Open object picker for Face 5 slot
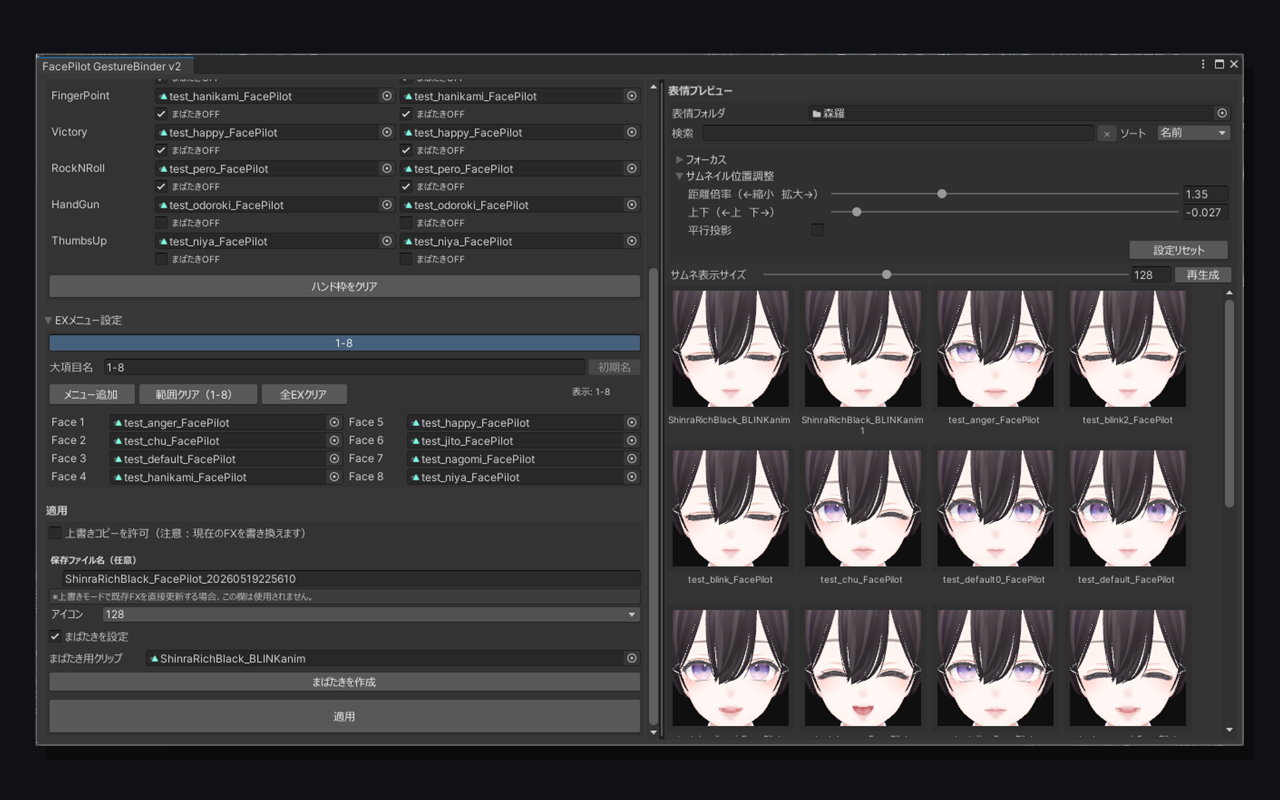This screenshot has height=800, width=1280. coord(632,423)
